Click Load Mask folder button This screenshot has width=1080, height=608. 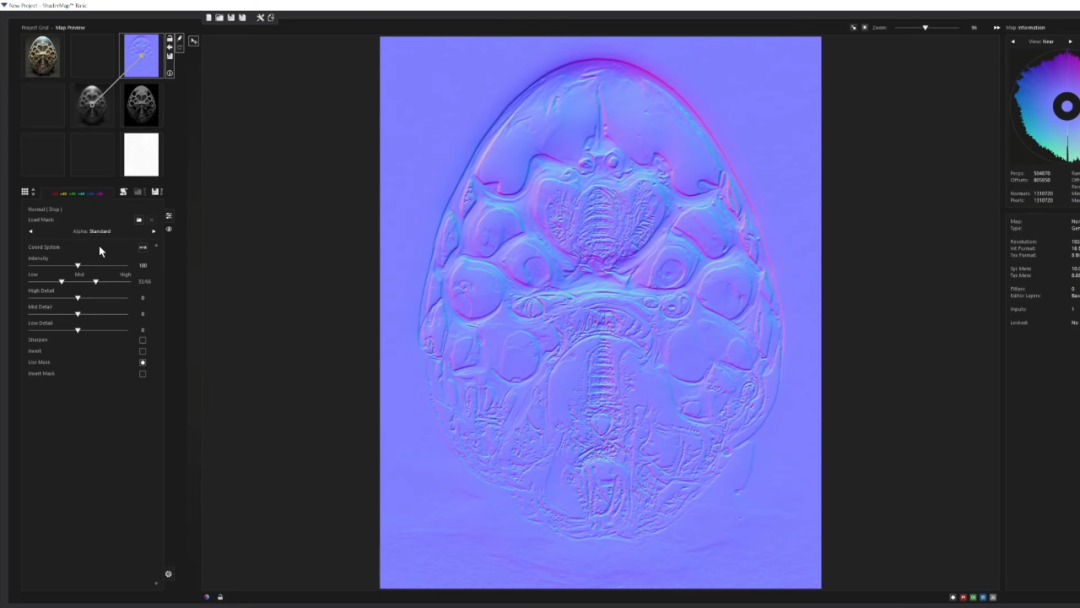coord(139,220)
